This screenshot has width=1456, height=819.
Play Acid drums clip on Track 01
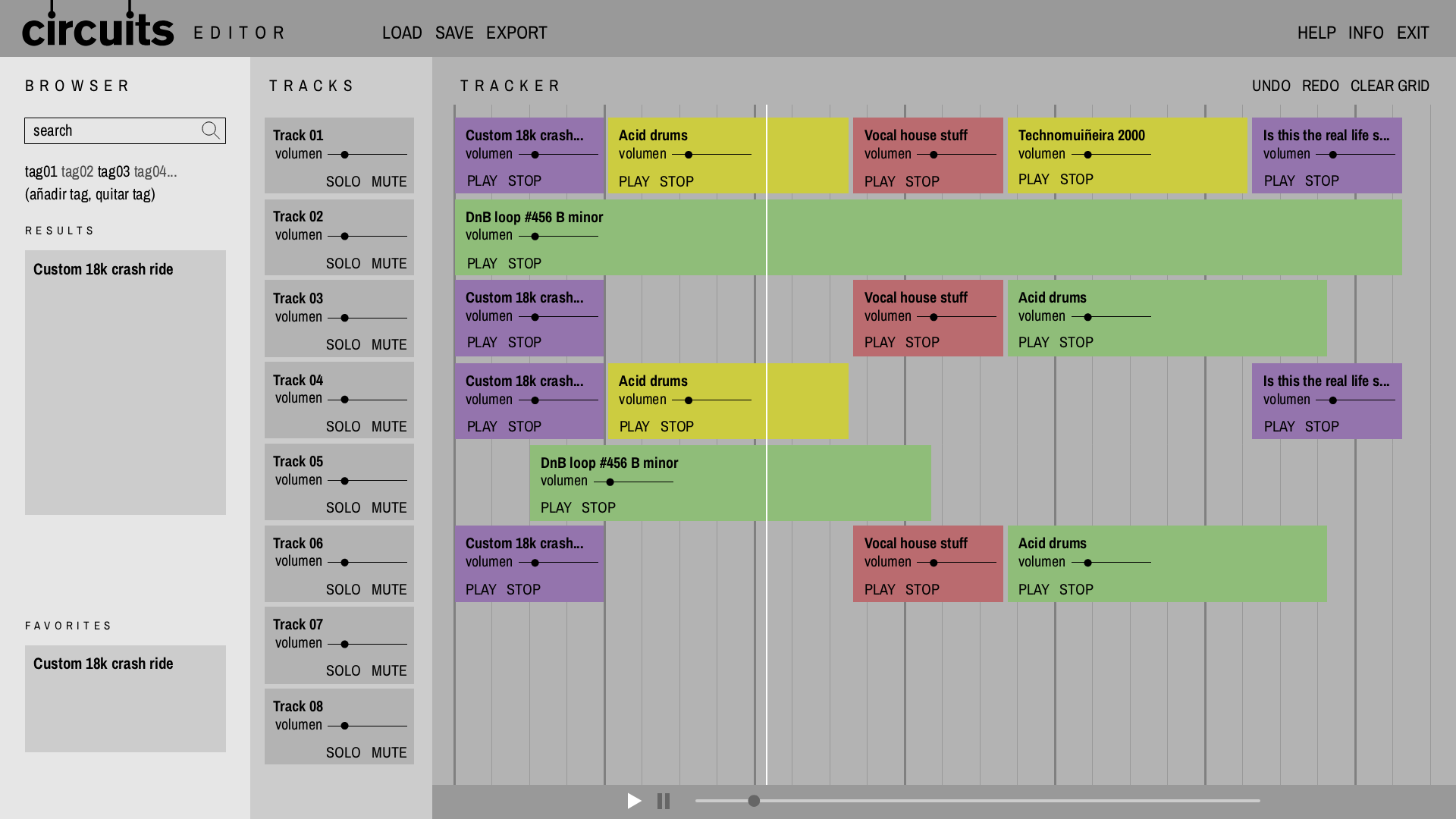point(634,181)
